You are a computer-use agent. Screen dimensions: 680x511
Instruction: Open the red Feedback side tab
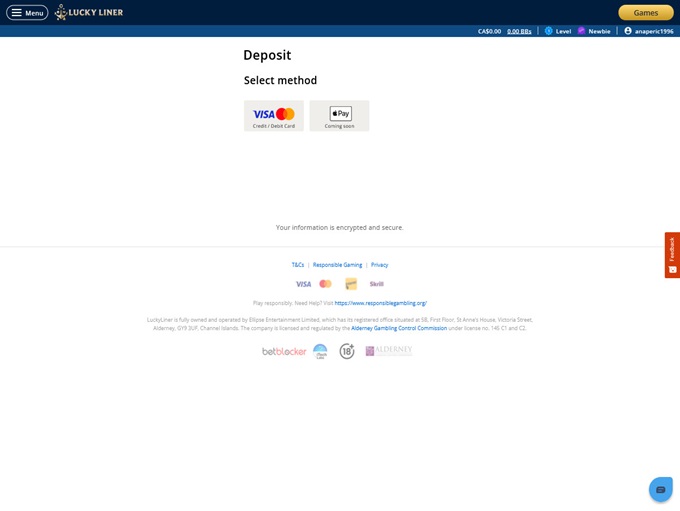point(672,255)
